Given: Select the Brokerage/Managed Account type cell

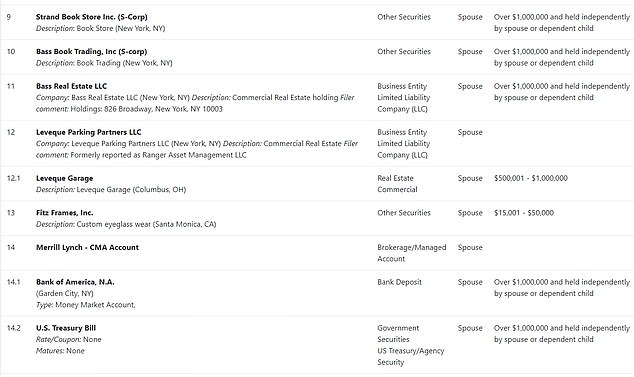Looking at the screenshot, I should (412, 253).
